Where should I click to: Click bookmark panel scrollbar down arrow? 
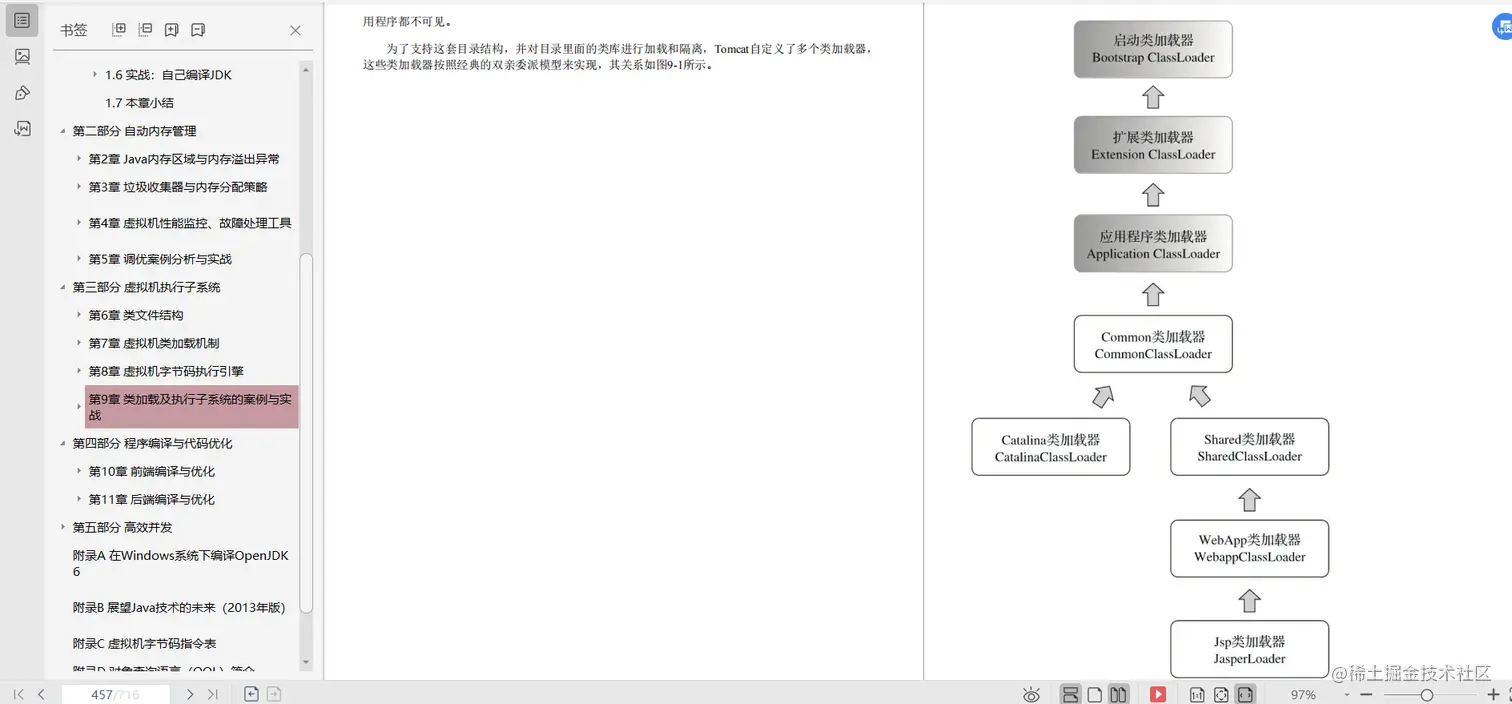coord(306,663)
